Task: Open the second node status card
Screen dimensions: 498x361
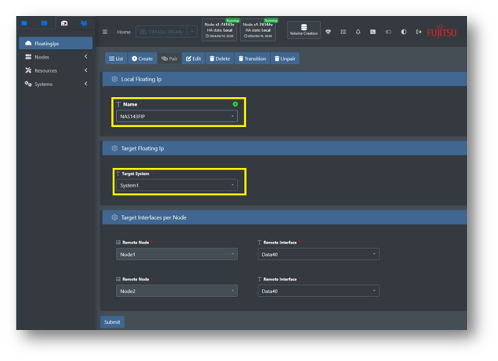Action: pos(258,30)
